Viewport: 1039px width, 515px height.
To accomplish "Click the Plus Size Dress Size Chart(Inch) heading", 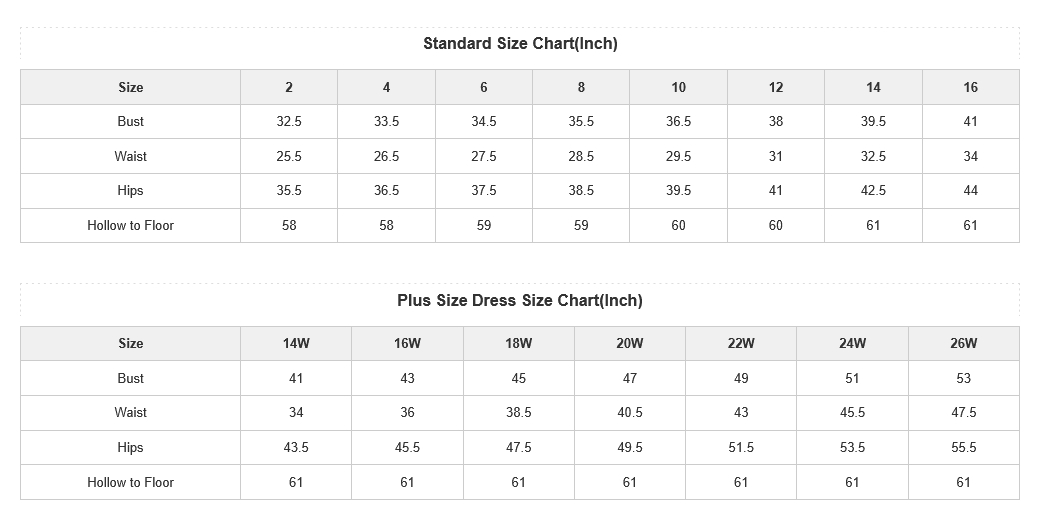I will [520, 300].
